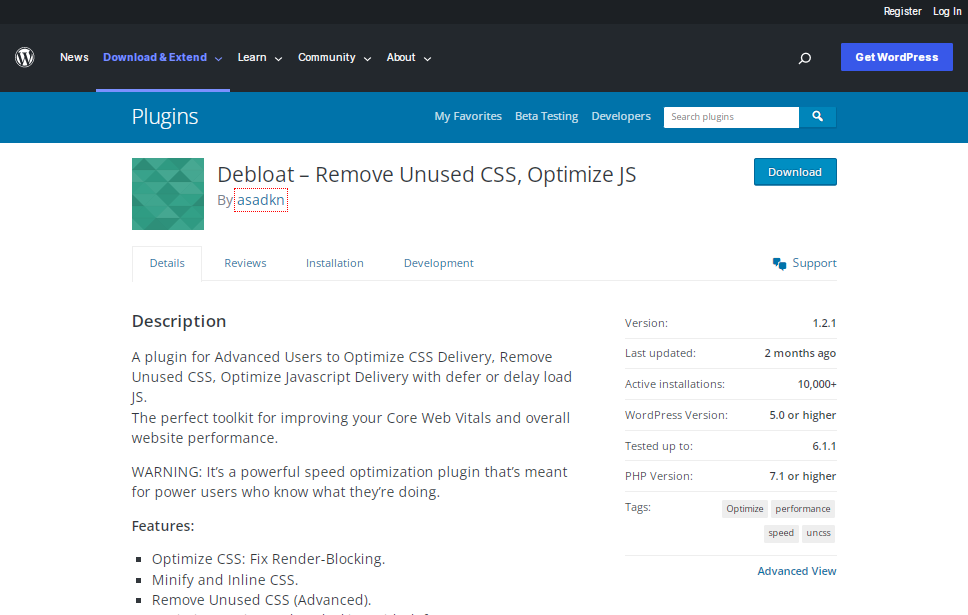Screen dimensions: 968x615
Task: Click the blue Download button
Action: tap(795, 172)
